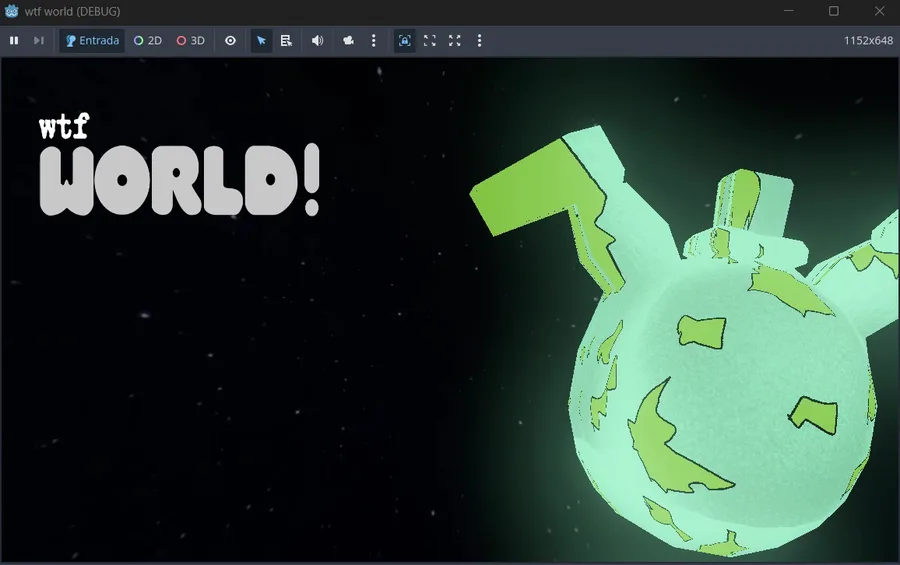900x565 pixels.
Task: Maximize the wtf world window
Action: click(833, 11)
